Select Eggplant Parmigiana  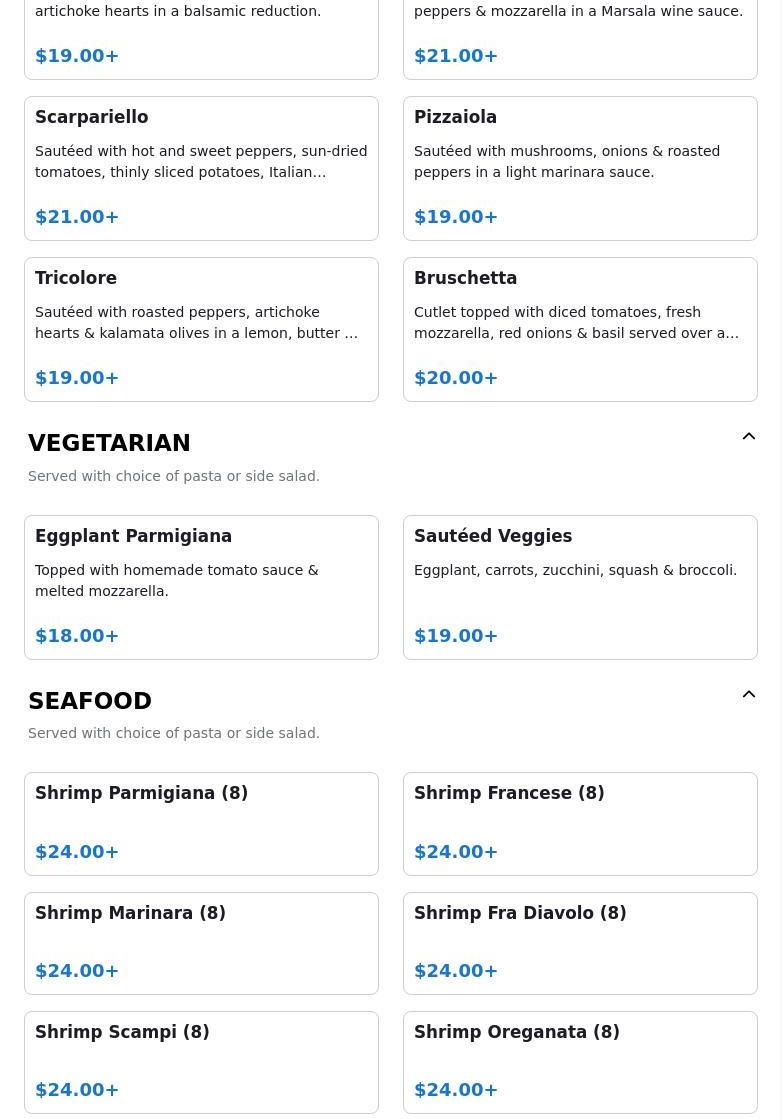coord(201,587)
